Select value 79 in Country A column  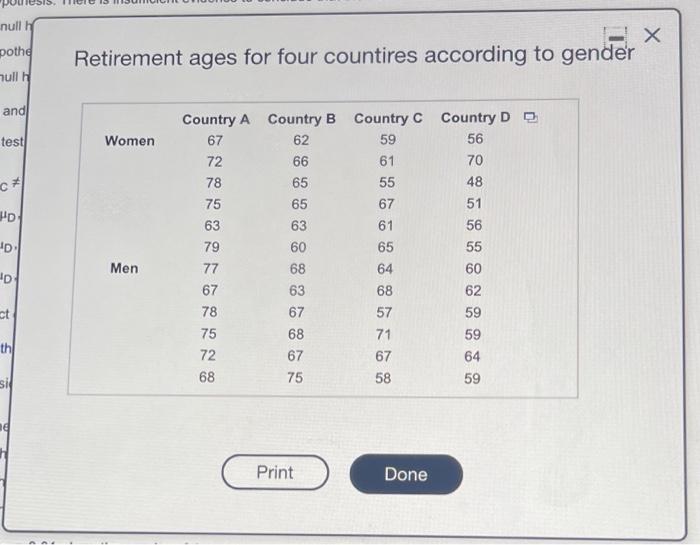click(x=212, y=247)
